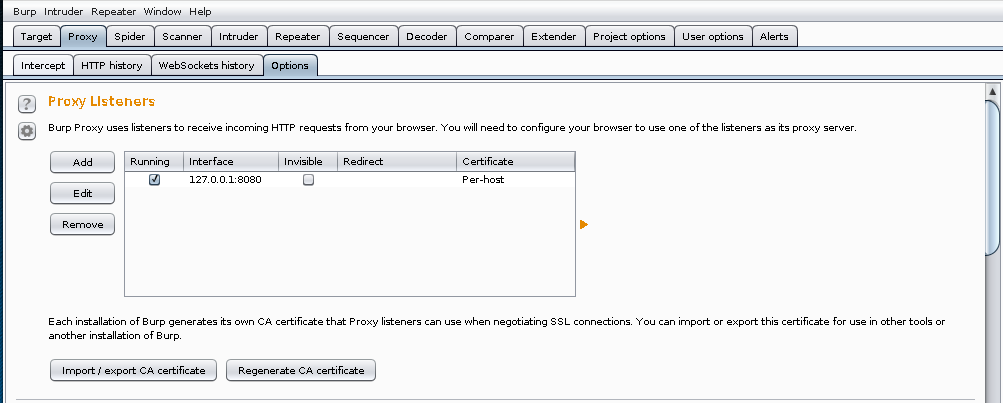Open the WebSockets history sub-tab

[207, 65]
